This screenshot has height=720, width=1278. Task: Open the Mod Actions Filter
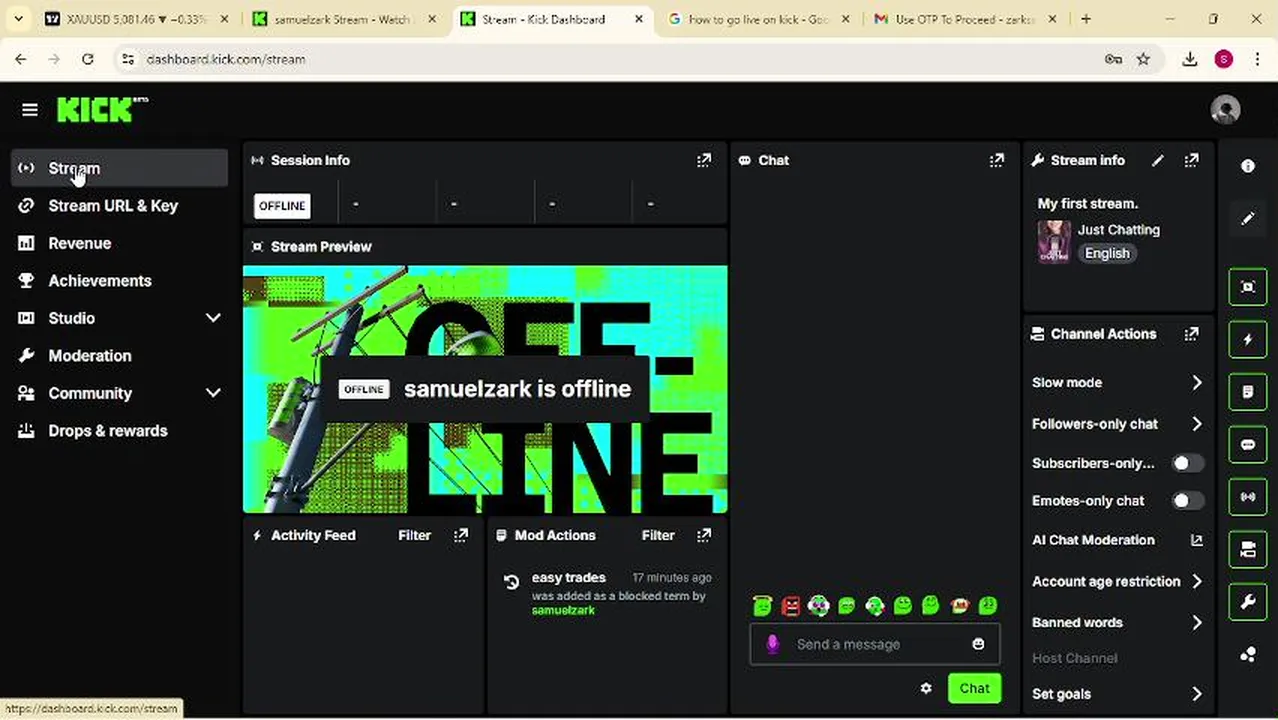coord(658,535)
